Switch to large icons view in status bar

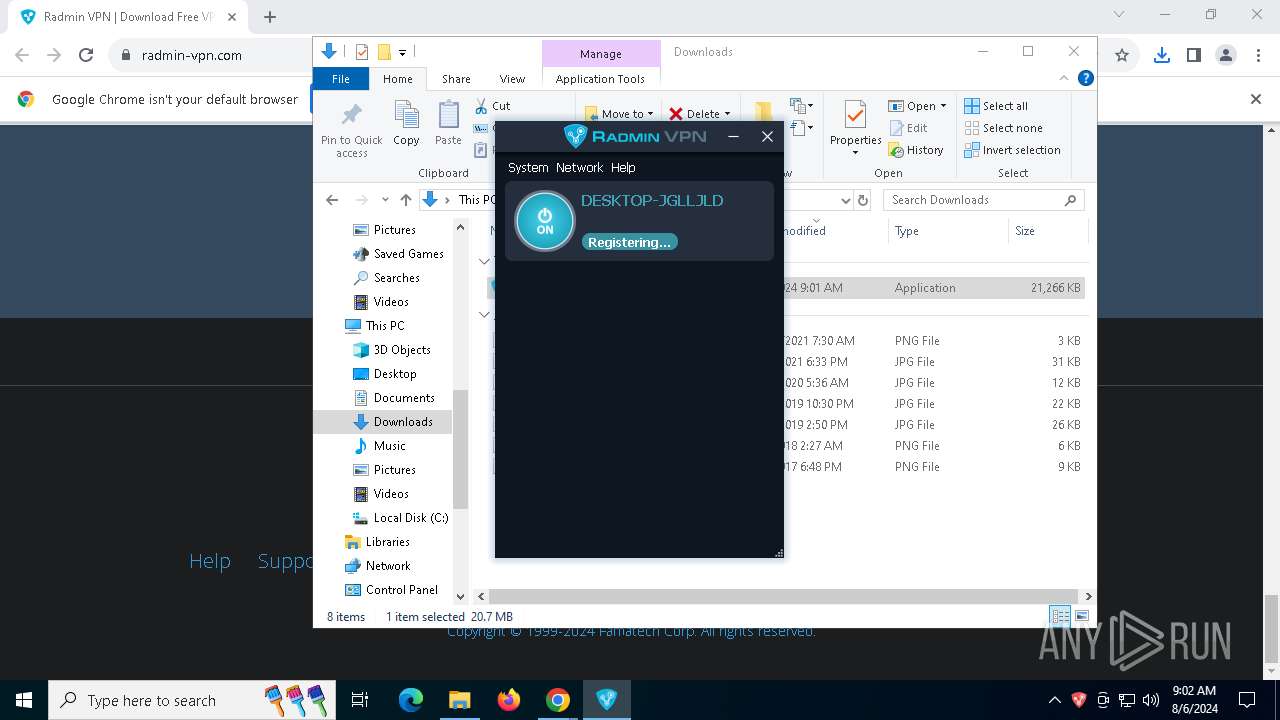pos(1080,617)
